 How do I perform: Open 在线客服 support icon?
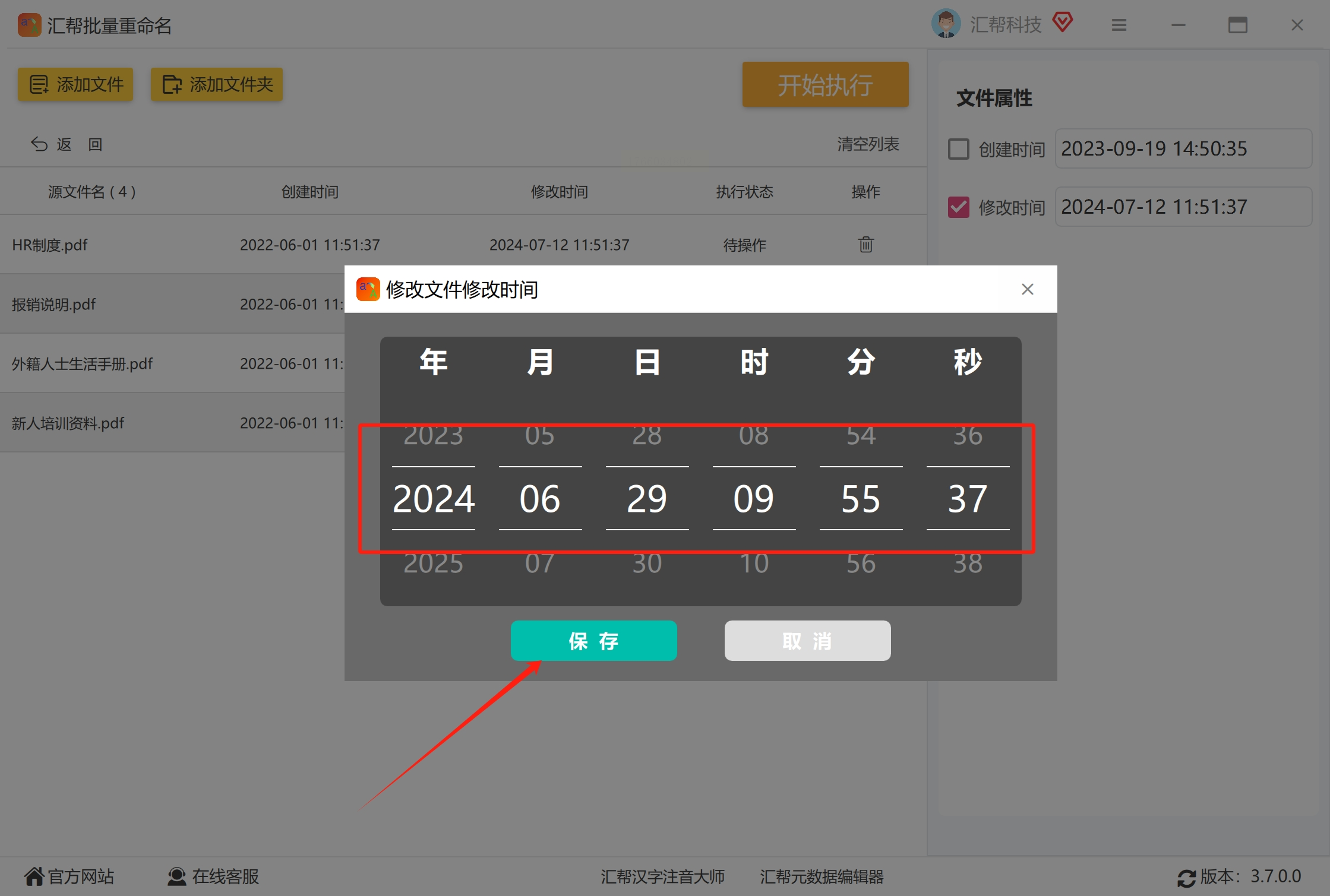[176, 876]
